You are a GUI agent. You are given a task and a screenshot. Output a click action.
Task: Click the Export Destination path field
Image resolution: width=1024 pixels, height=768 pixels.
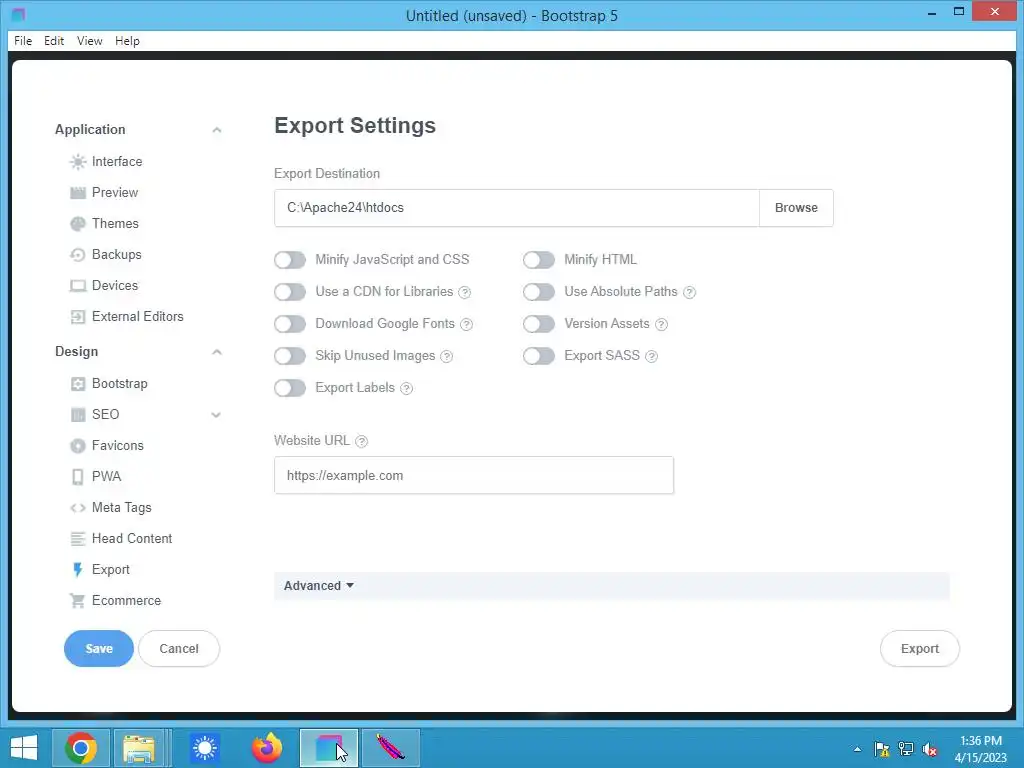click(517, 208)
